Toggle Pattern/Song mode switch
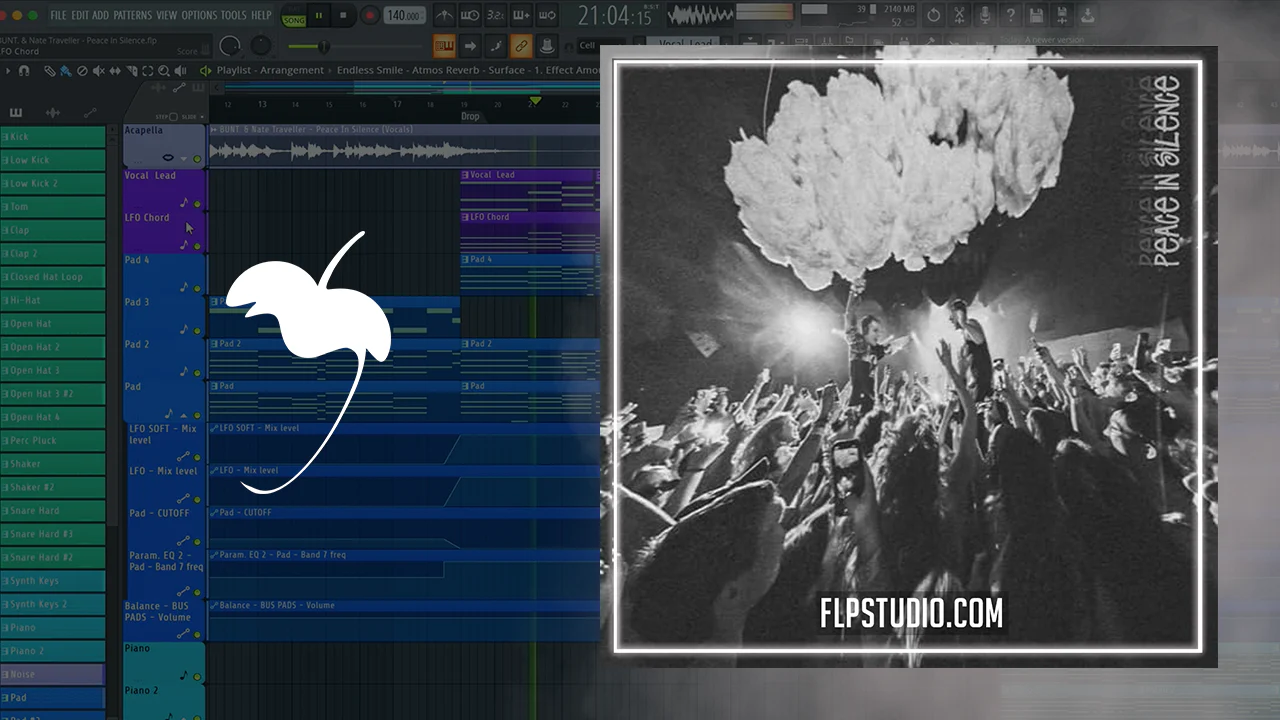This screenshot has height=720, width=1280. (x=294, y=17)
